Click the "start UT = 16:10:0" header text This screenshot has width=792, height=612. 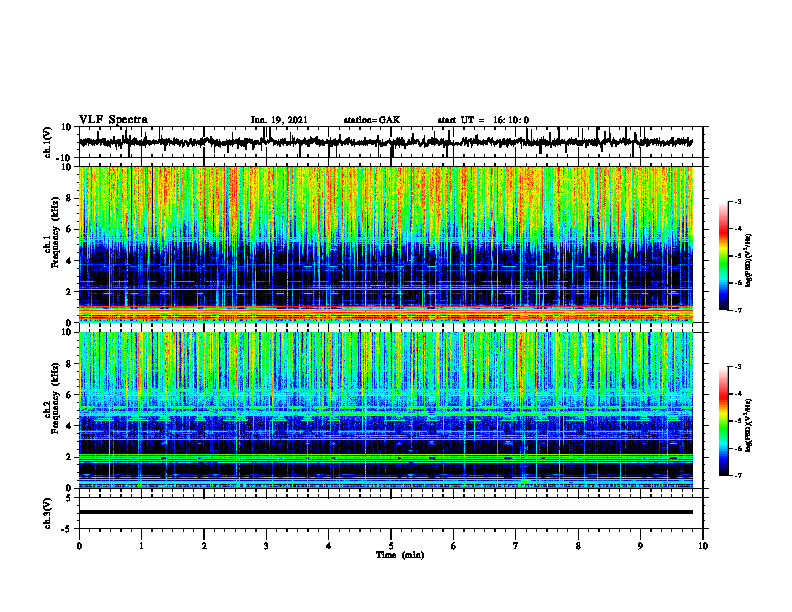483,120
